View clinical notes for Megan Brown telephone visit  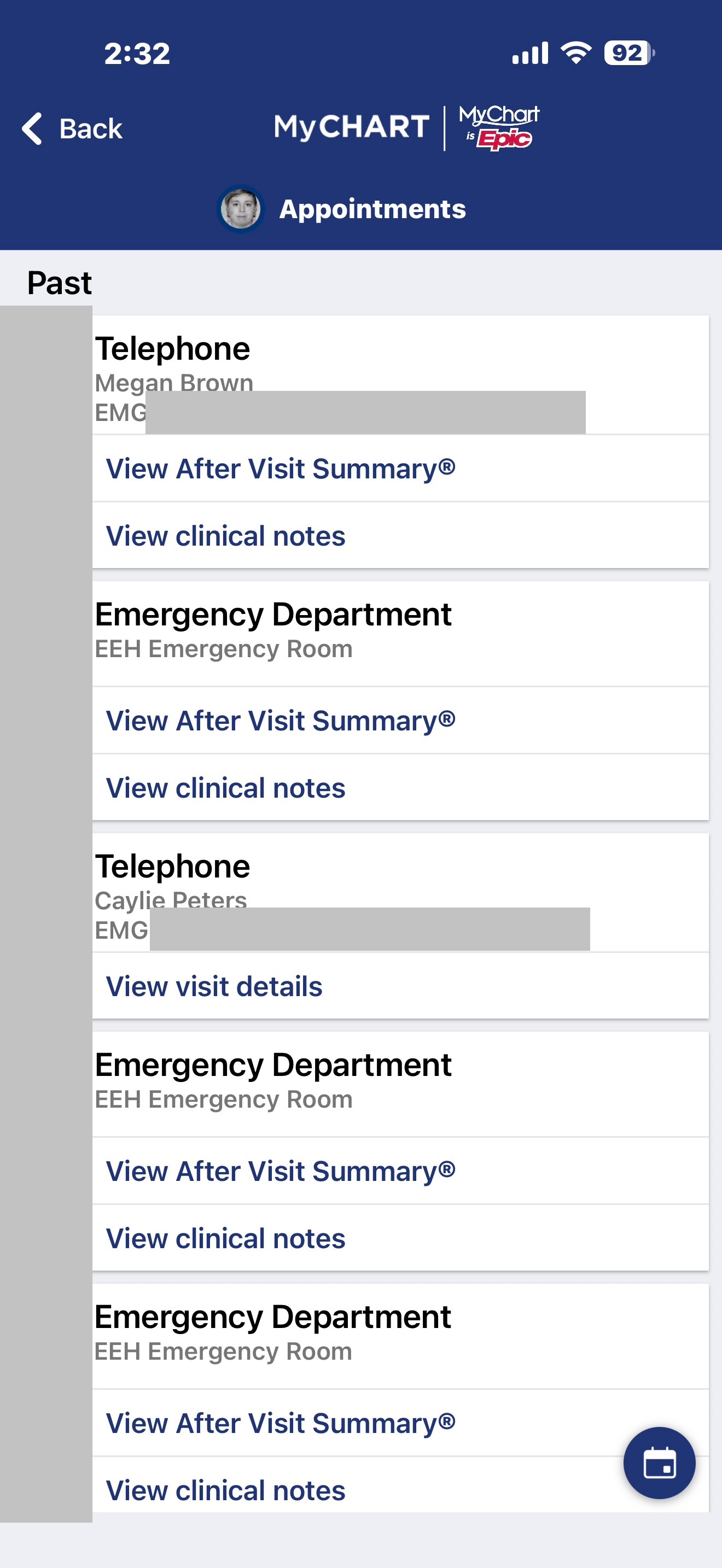point(226,536)
